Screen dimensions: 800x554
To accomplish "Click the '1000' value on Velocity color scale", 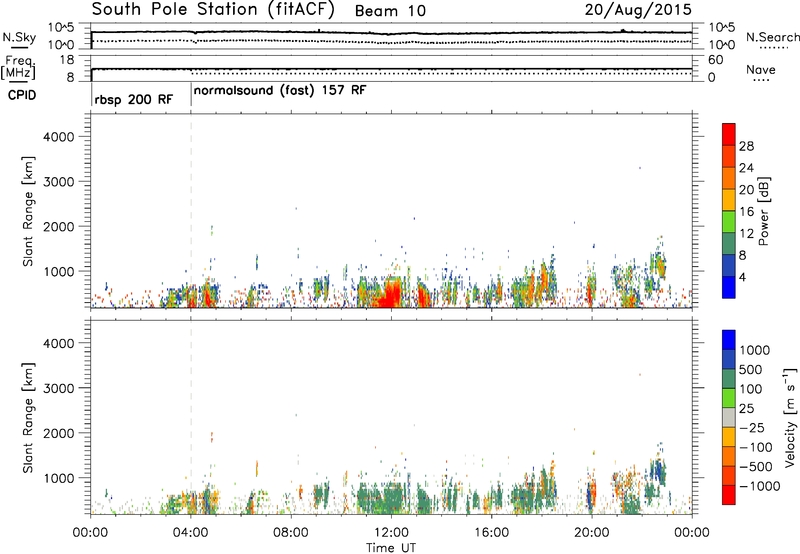I will click(755, 350).
